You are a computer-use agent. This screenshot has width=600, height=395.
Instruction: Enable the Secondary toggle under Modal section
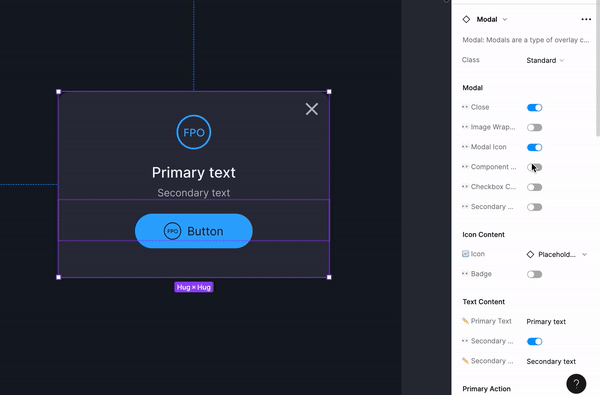[x=535, y=207]
